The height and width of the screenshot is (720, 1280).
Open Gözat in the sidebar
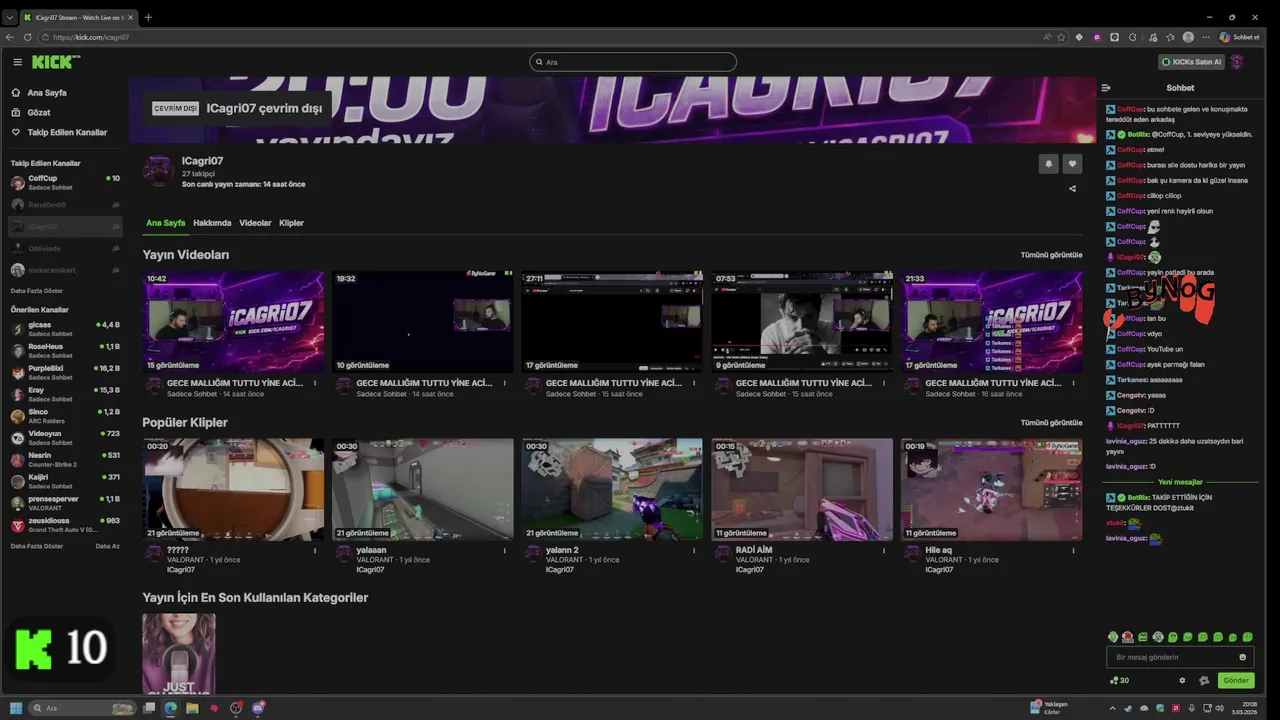(38, 113)
